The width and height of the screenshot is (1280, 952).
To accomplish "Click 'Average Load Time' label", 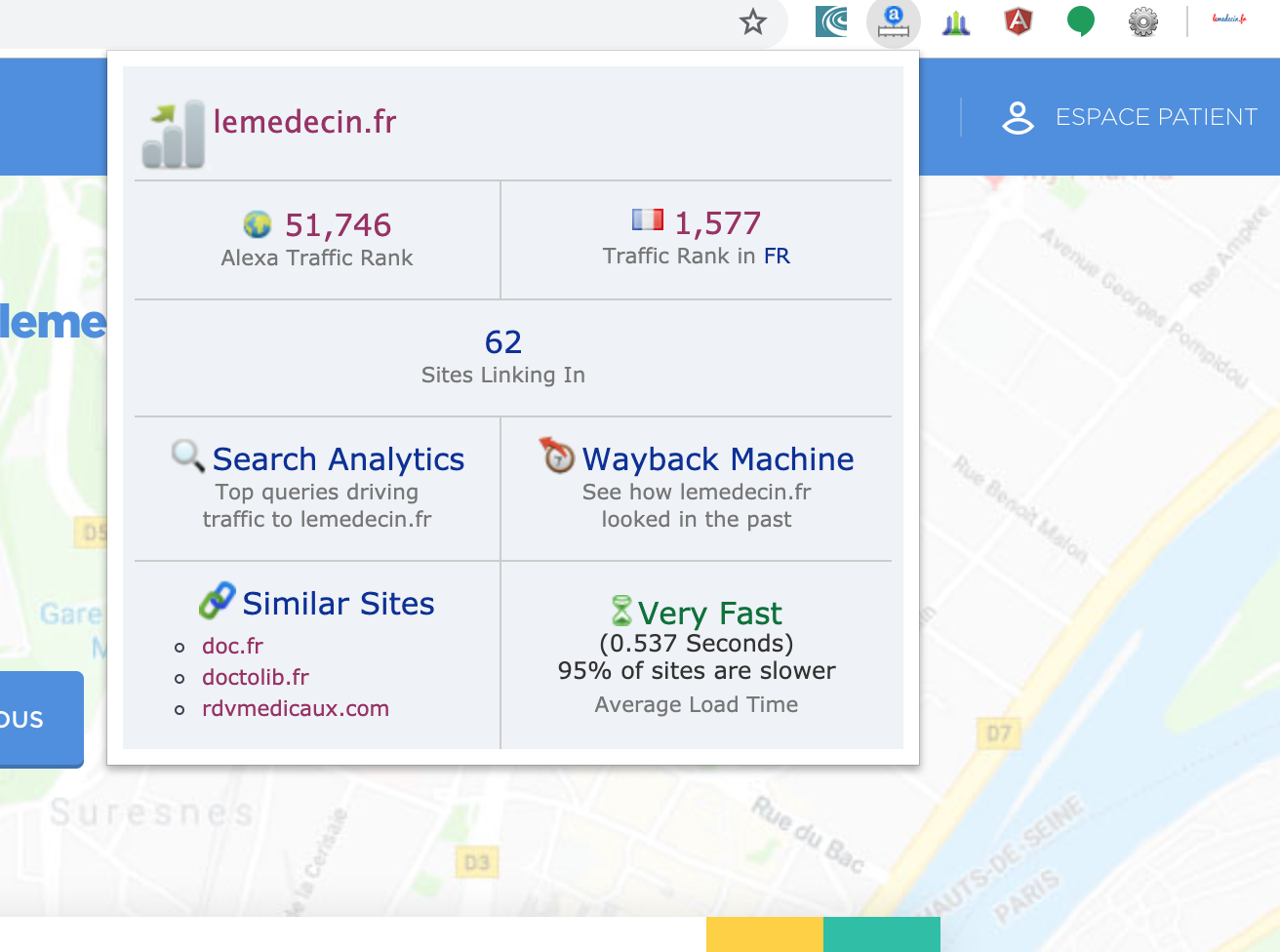I will tap(697, 704).
